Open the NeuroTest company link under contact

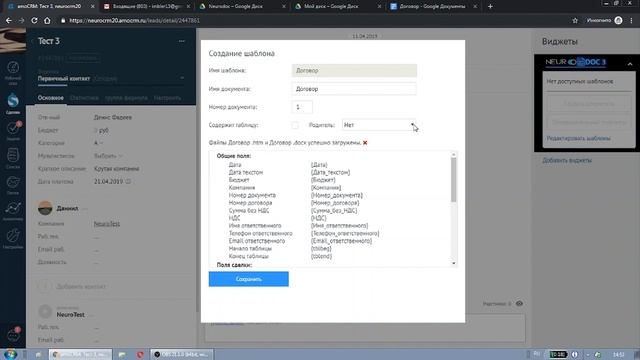coord(107,224)
